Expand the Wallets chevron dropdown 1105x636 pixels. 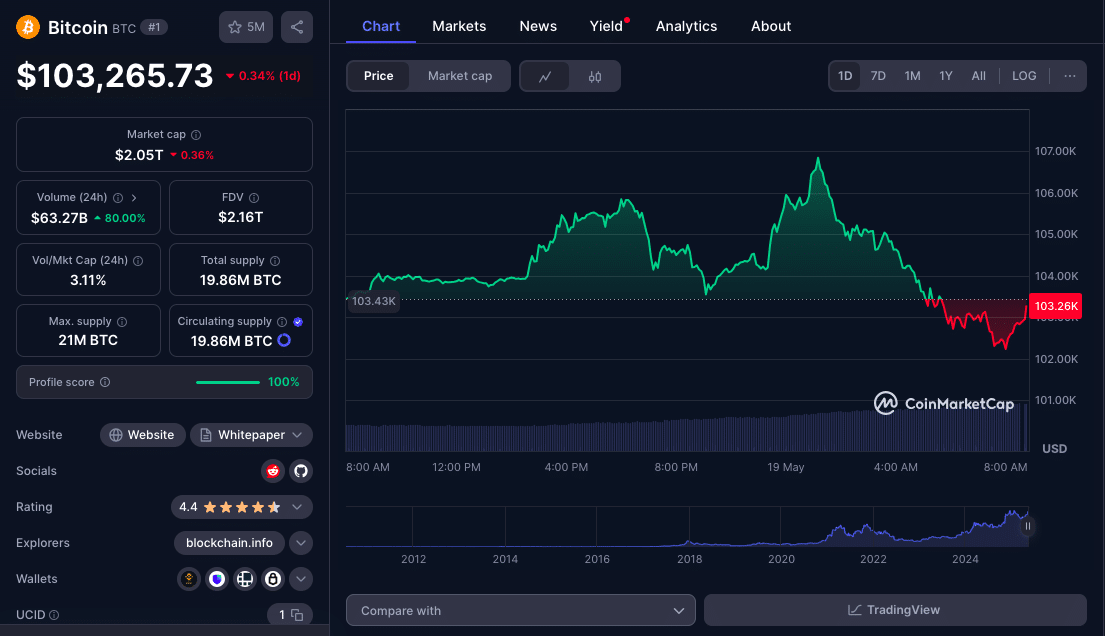301,579
